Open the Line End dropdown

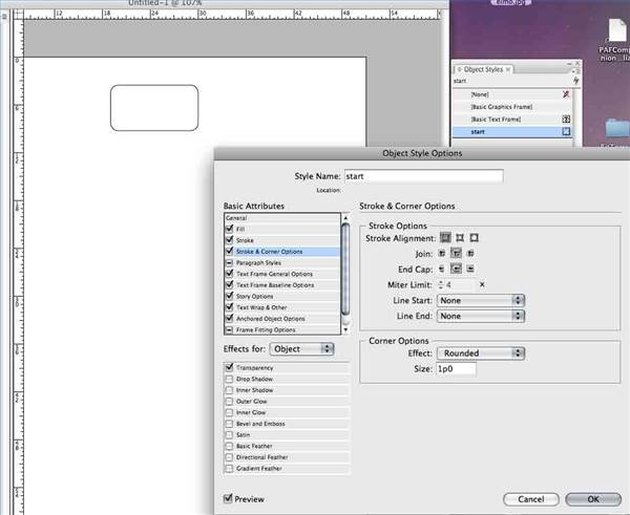click(x=481, y=316)
